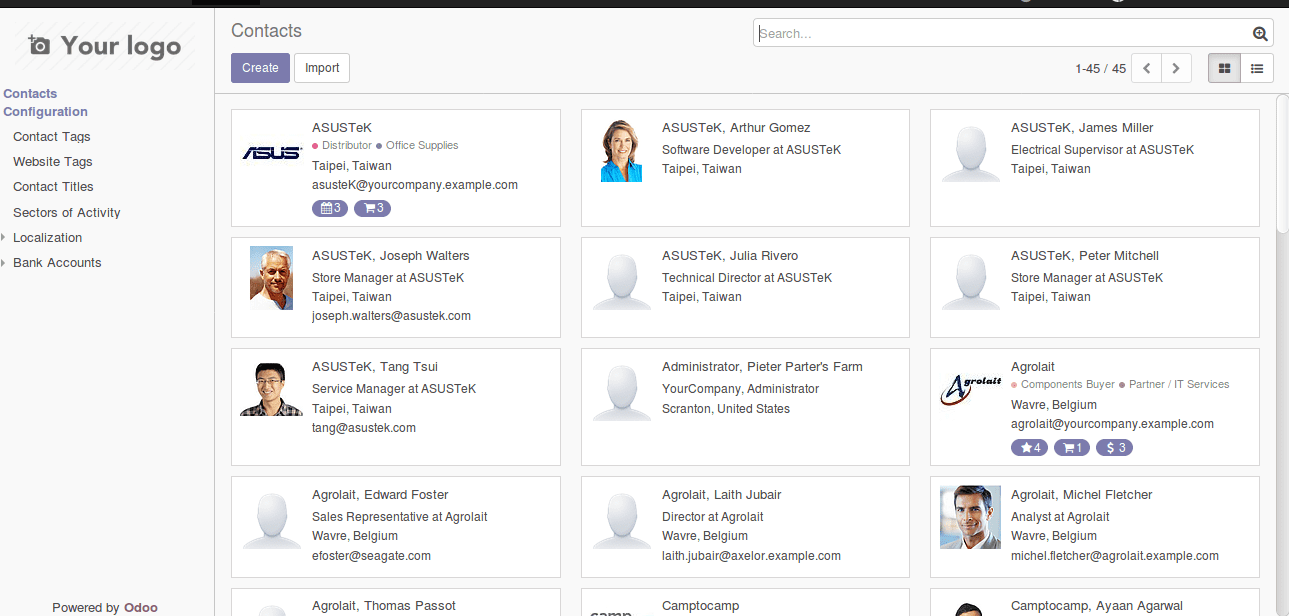Click the Distributor tag pink dot

point(315,146)
